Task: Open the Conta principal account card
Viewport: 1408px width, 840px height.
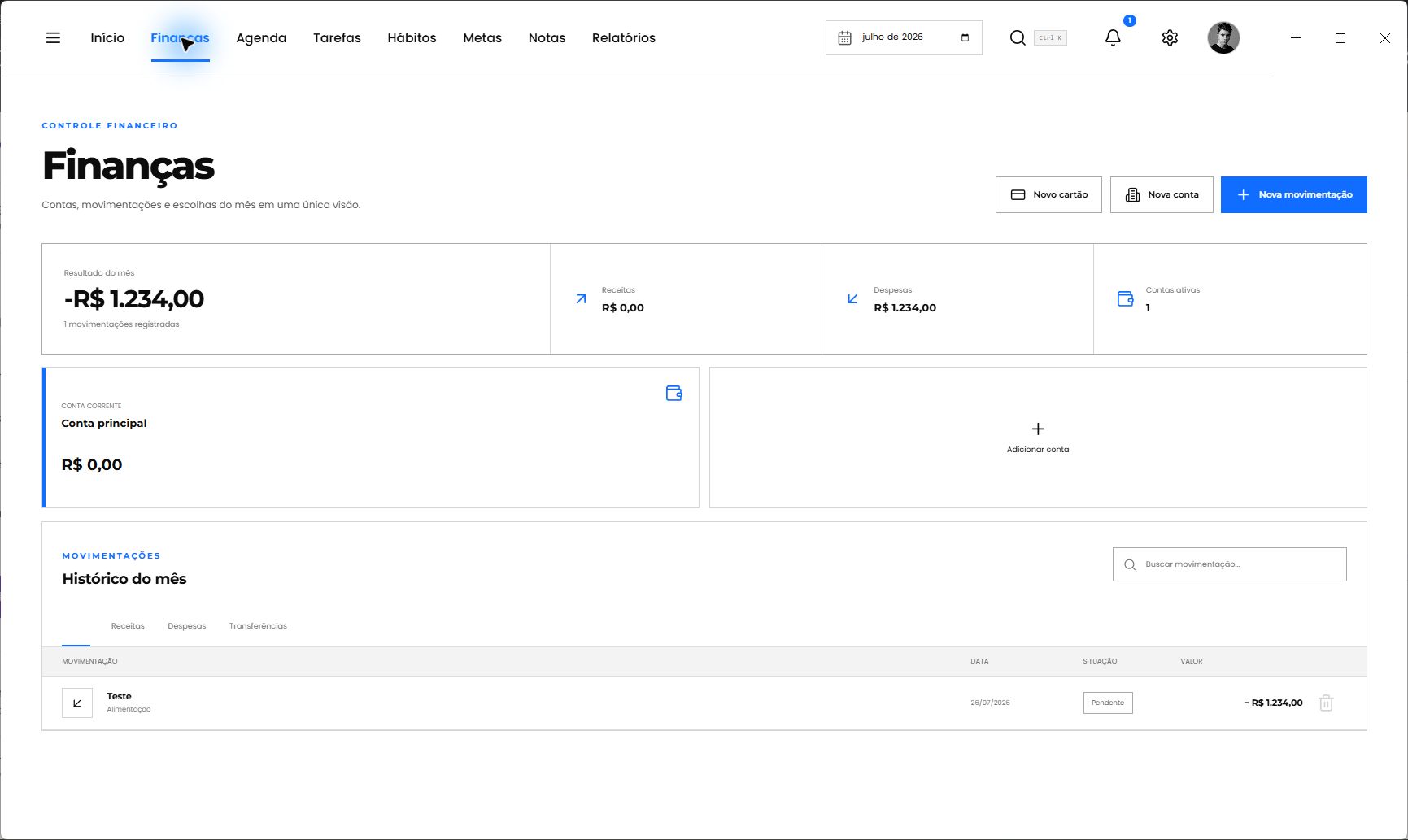Action: click(x=371, y=437)
